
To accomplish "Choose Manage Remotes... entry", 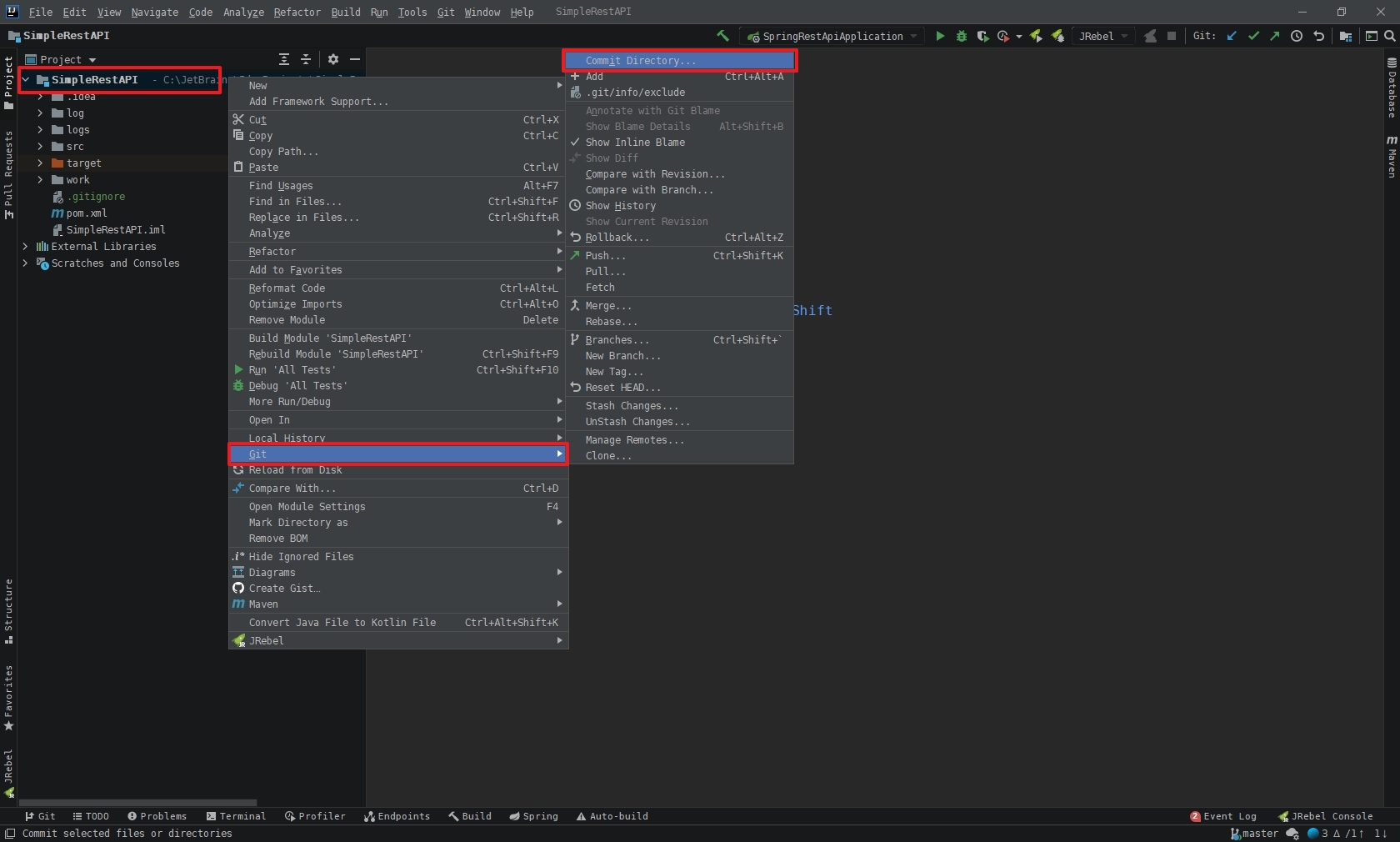I will pos(679,440).
